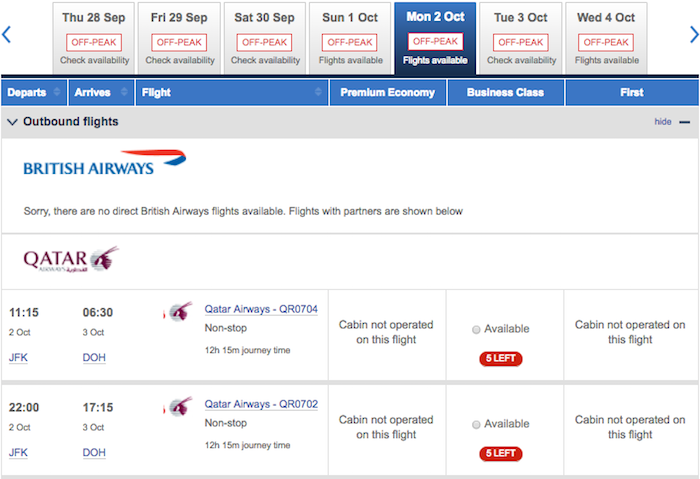Open Qatar Airways - QR0704 flight details
This screenshot has width=700, height=479.
tap(261, 309)
